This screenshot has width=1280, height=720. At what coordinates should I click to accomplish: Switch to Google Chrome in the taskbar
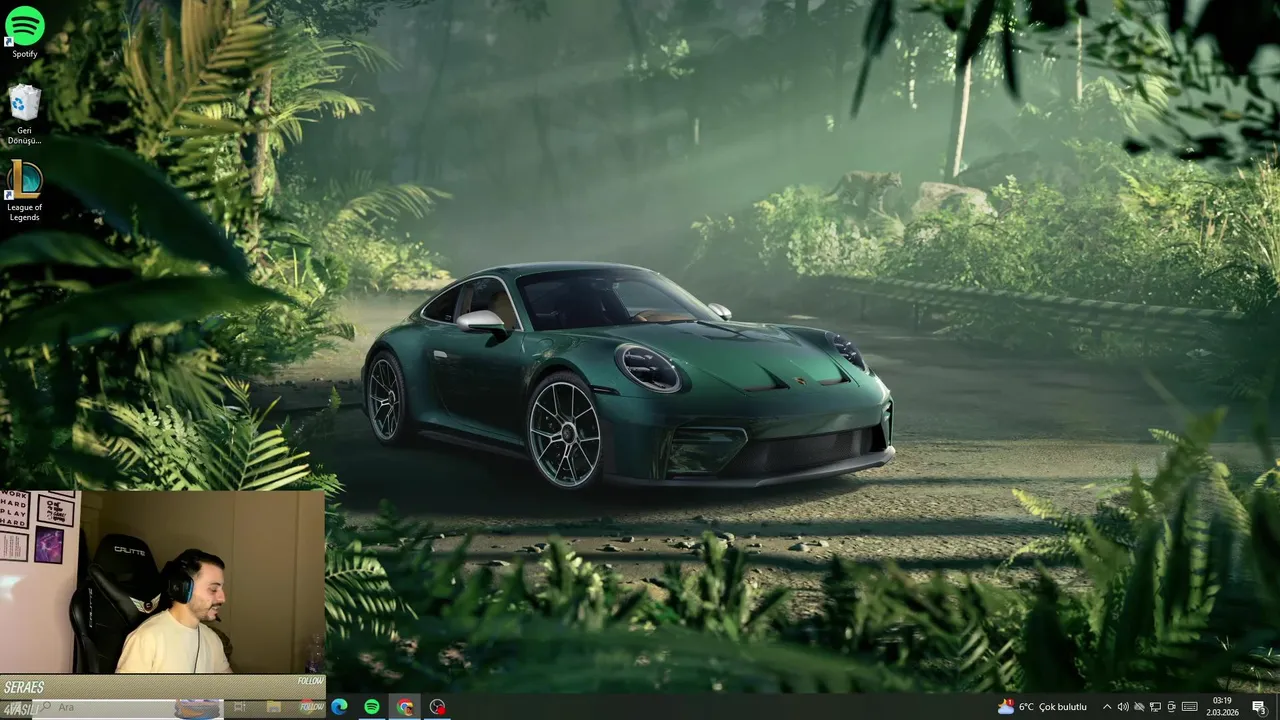pos(404,707)
